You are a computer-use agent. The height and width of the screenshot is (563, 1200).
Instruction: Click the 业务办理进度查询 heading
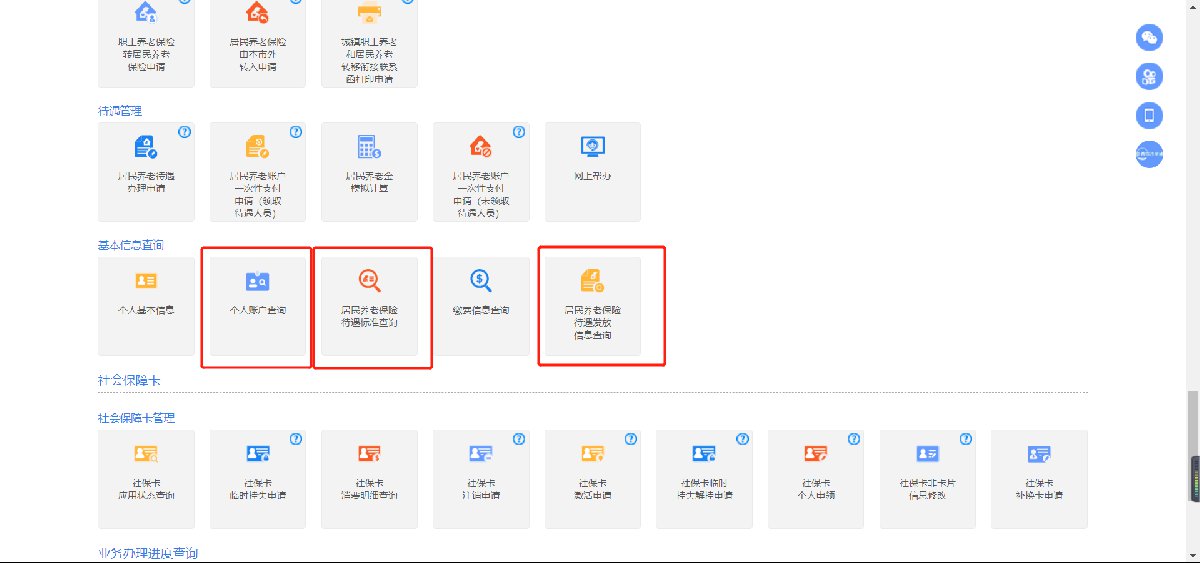coord(148,553)
